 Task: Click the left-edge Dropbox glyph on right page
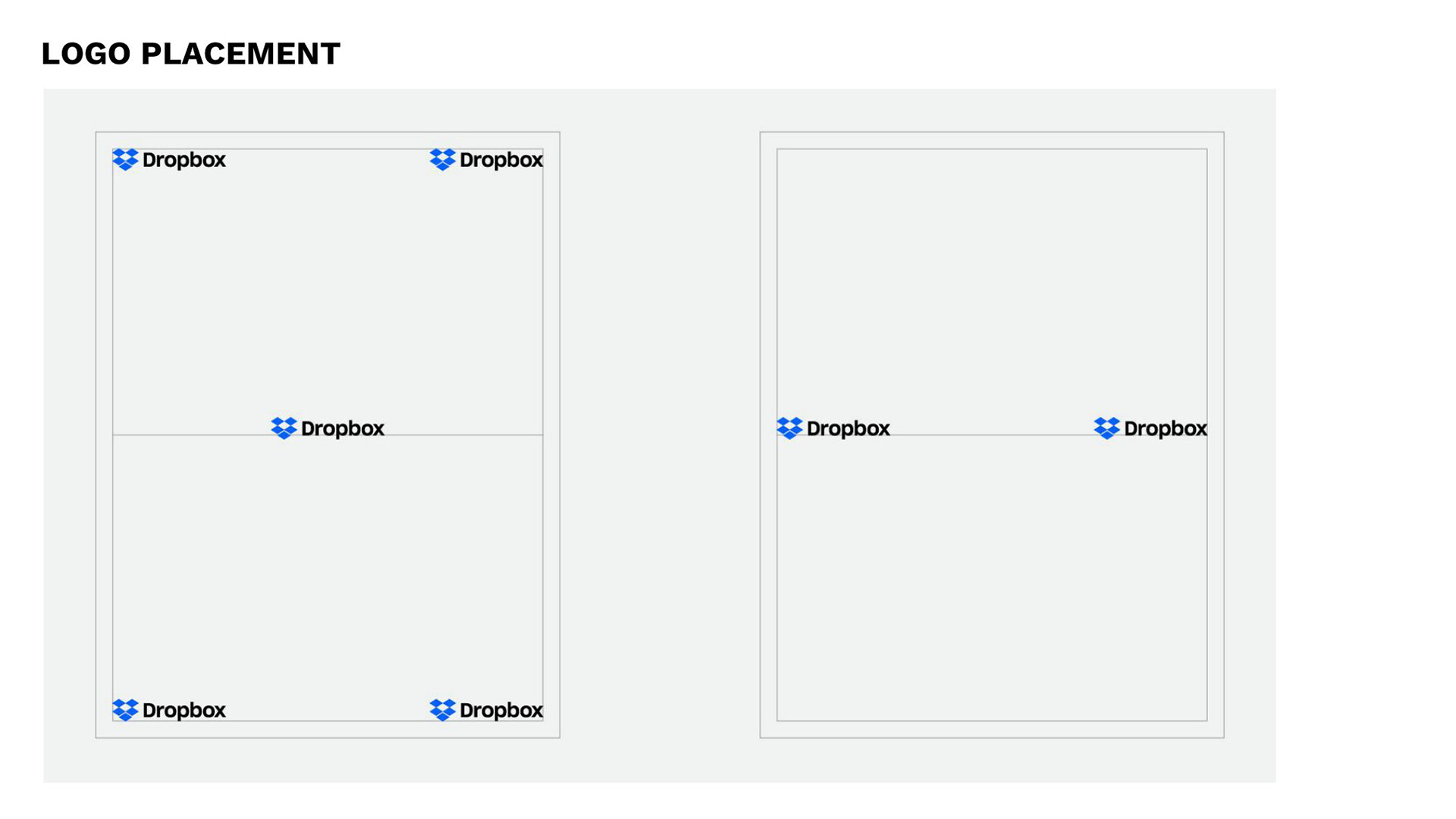coord(789,428)
